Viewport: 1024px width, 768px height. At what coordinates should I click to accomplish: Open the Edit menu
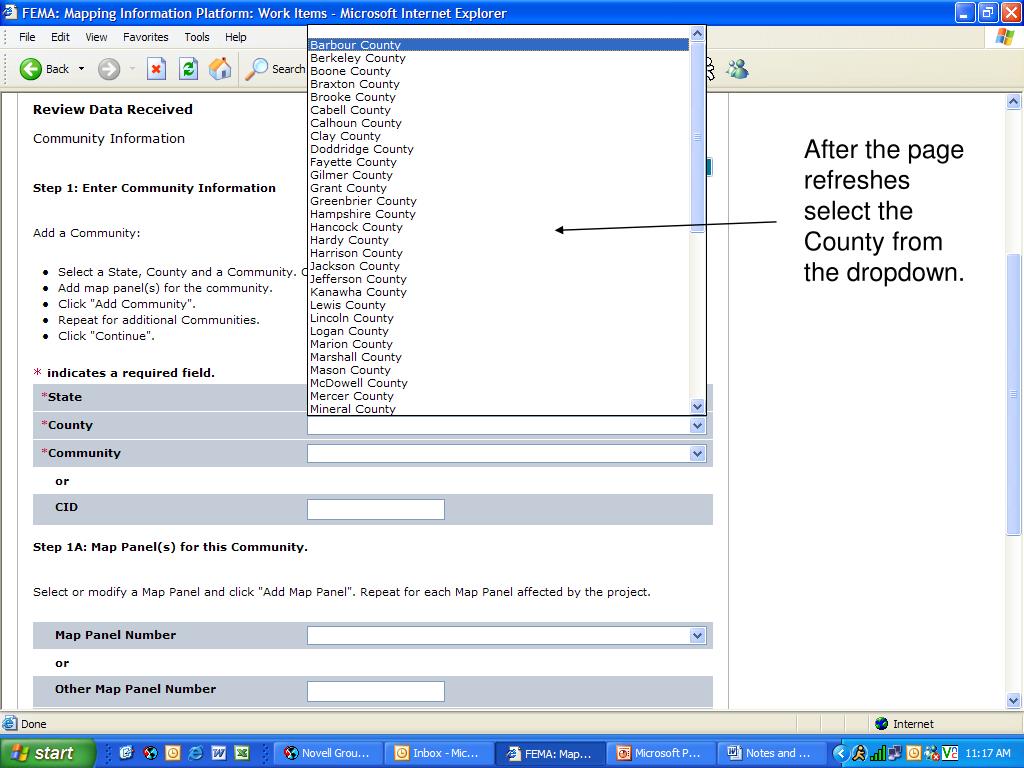60,37
